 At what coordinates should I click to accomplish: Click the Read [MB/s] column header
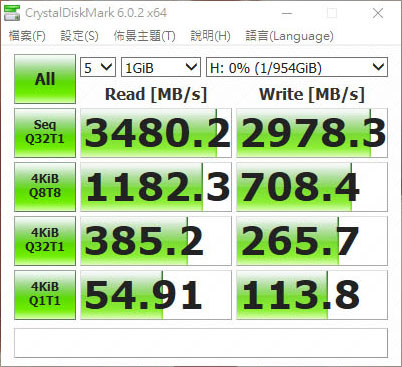coord(156,94)
